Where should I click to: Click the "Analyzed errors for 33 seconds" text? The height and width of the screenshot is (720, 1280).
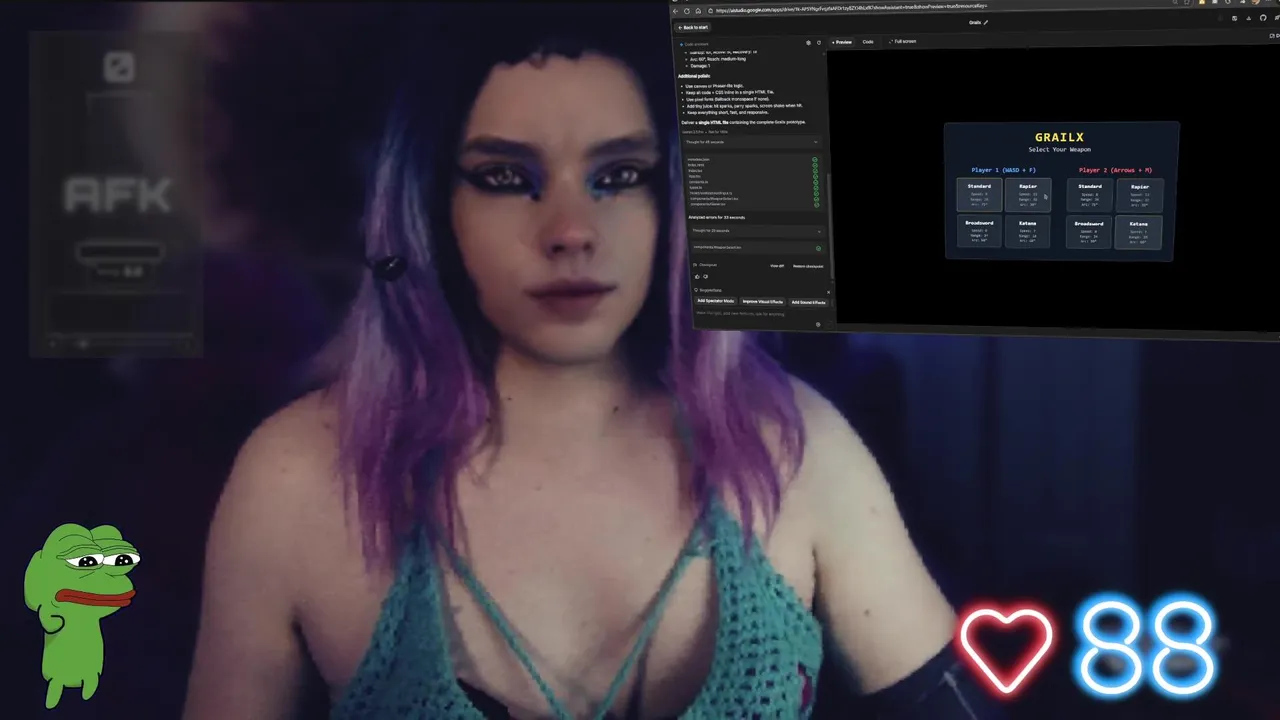click(x=717, y=217)
